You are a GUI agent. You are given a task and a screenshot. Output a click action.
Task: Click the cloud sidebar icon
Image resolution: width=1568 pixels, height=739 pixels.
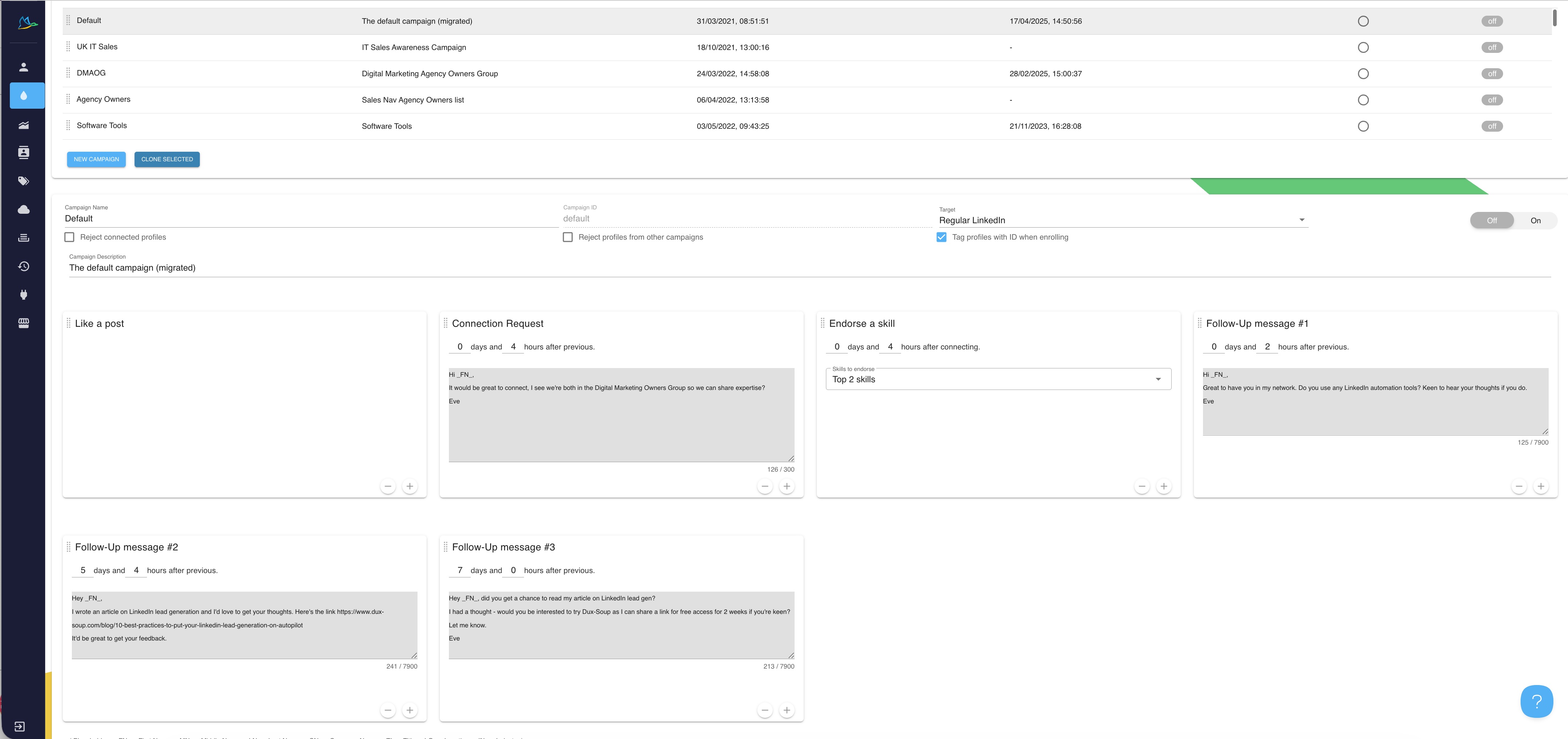(x=24, y=209)
